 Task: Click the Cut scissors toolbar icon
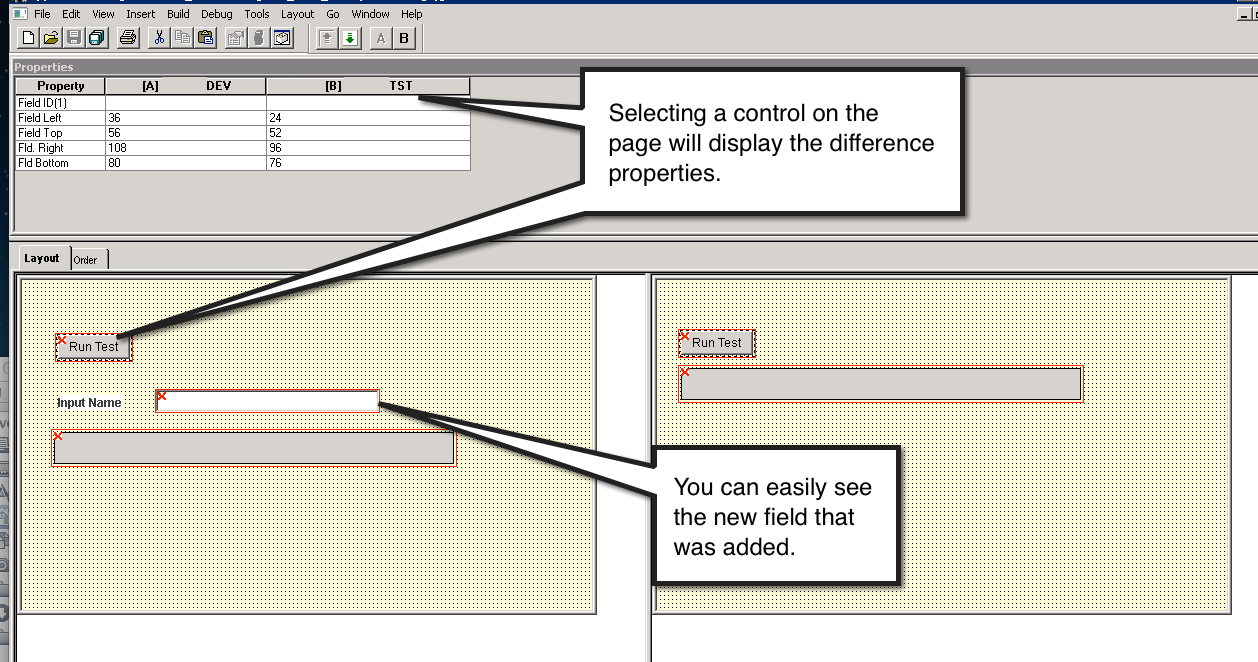[159, 38]
